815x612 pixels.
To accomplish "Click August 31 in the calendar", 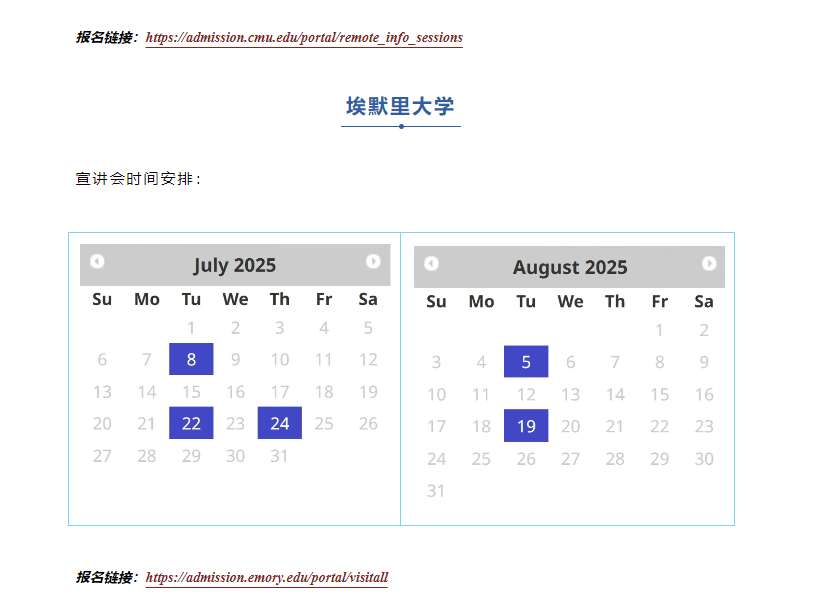I will 436,491.
